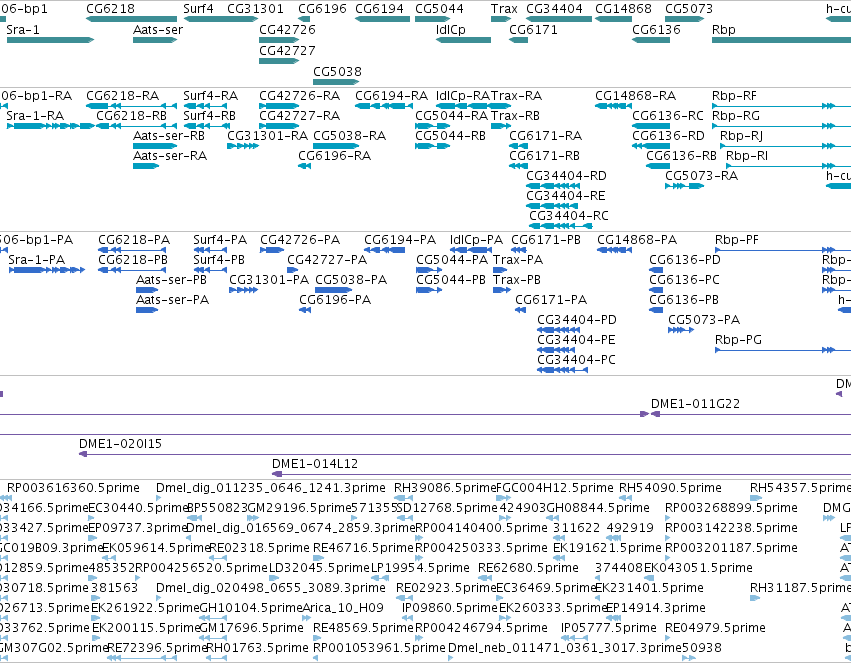Select the CG6194 gene label

tap(379, 9)
